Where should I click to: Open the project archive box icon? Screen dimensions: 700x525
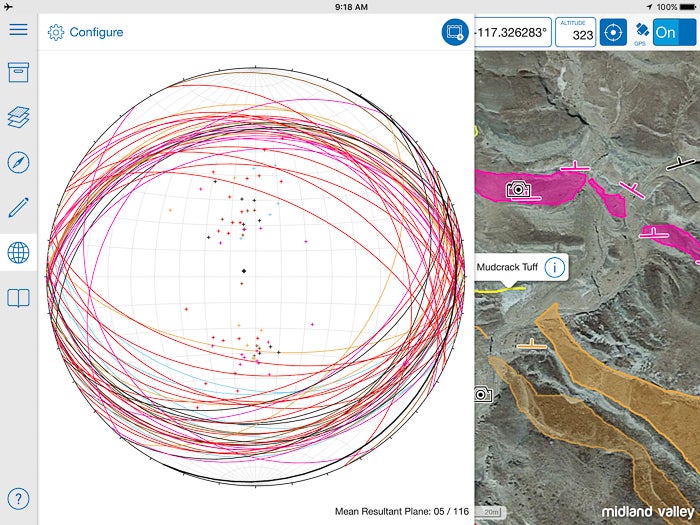click(18, 73)
